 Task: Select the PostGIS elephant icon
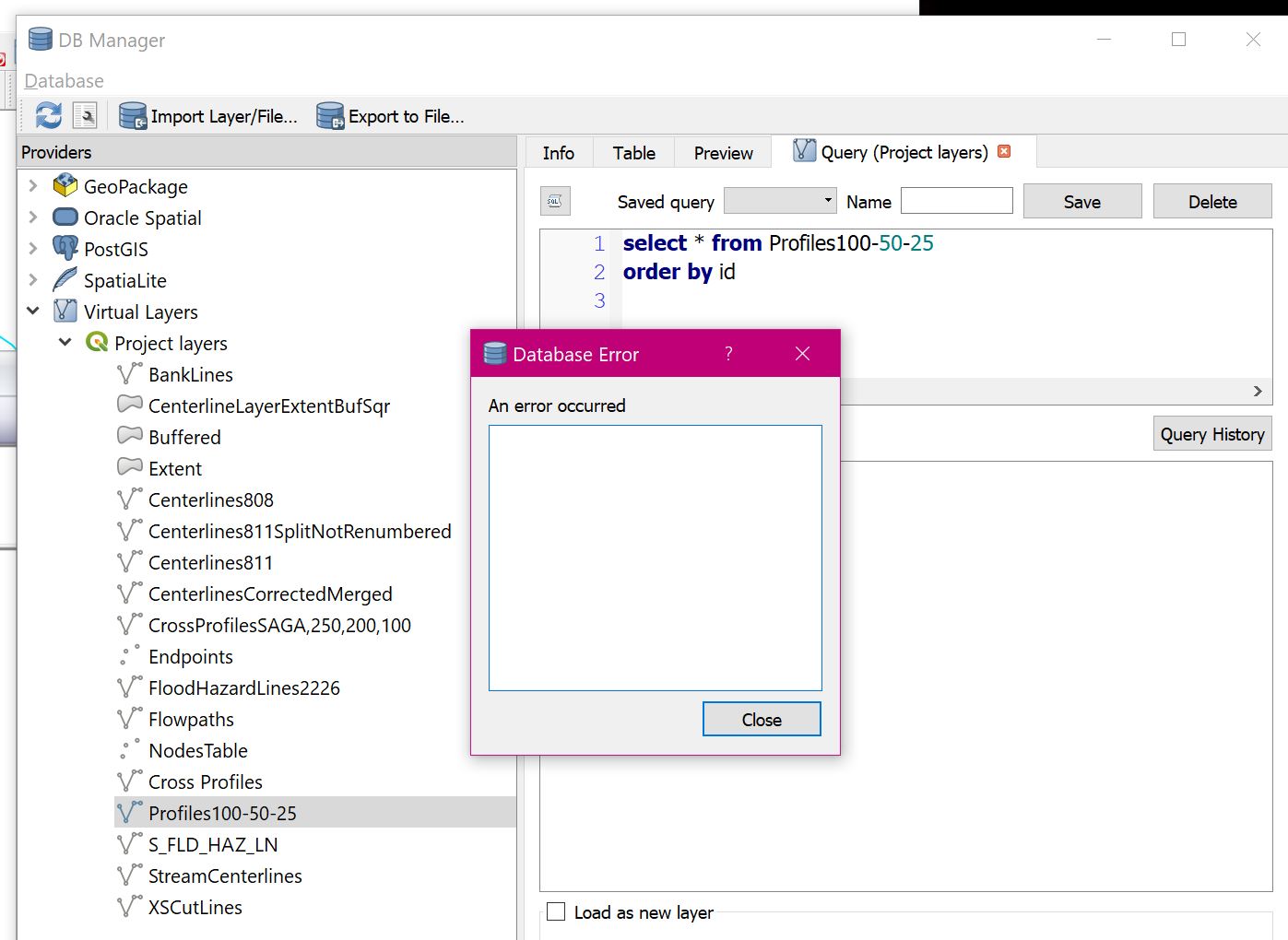coord(65,249)
